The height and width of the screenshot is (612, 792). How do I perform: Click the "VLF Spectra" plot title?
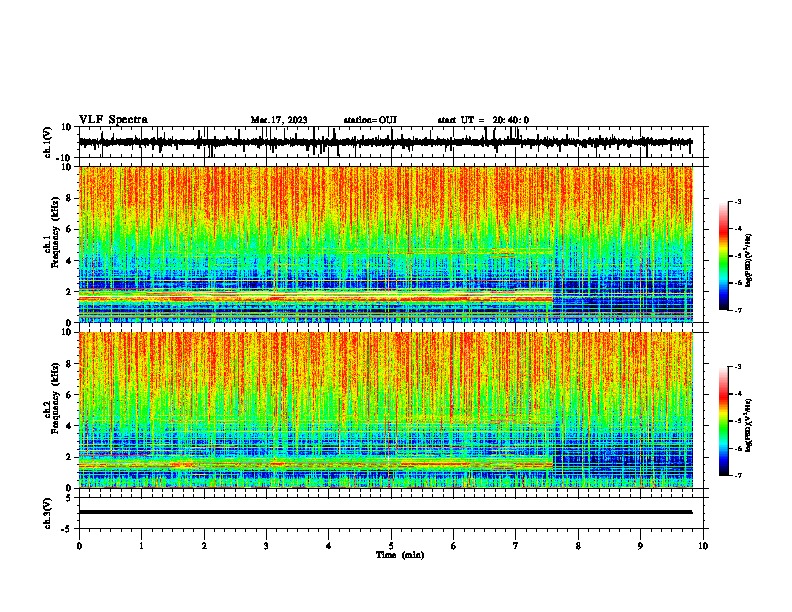tap(113, 120)
